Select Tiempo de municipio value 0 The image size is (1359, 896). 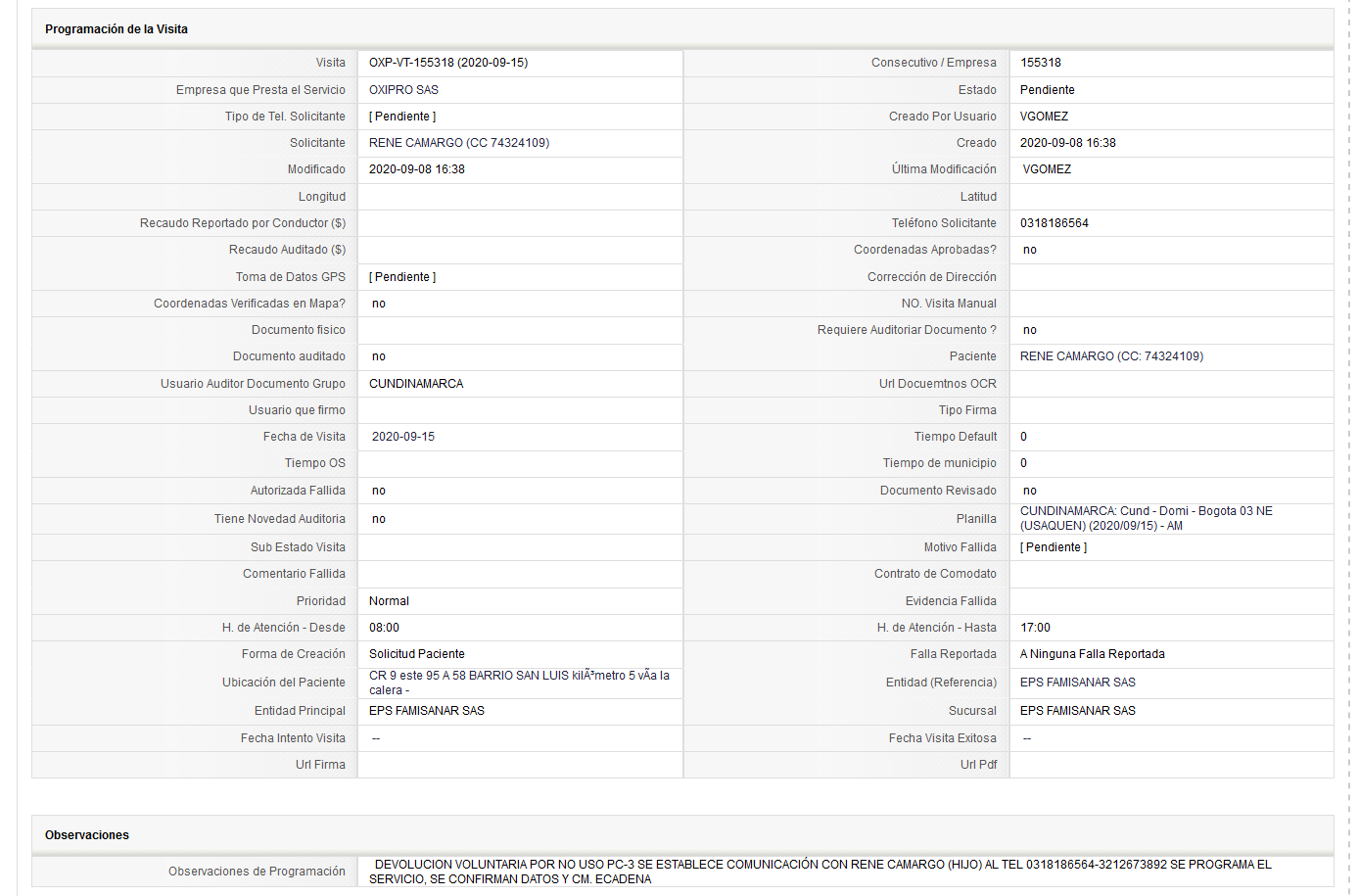coord(1024,463)
